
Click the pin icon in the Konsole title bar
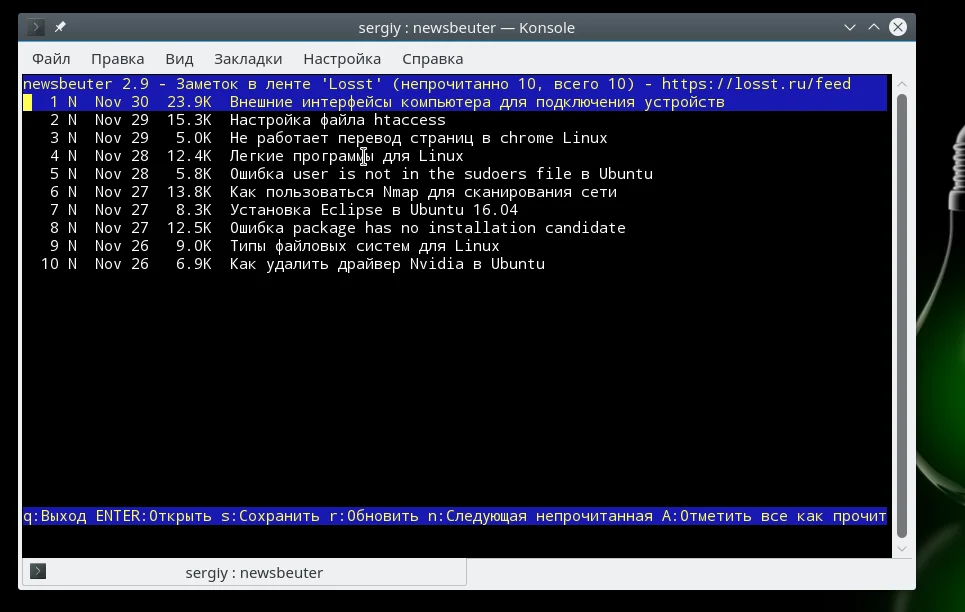[60, 27]
